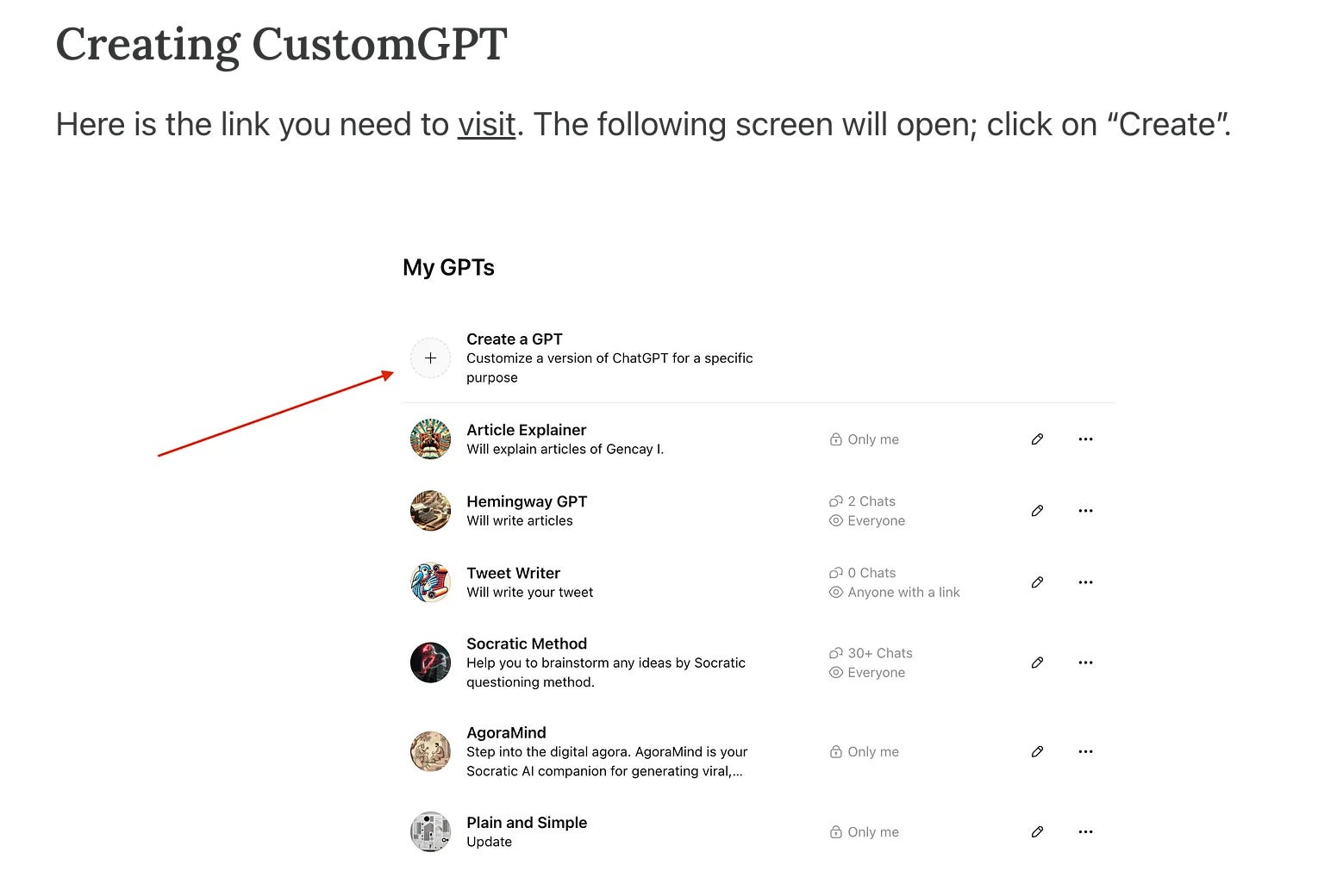Open more options for AgoraMind

pyautogui.click(x=1085, y=751)
